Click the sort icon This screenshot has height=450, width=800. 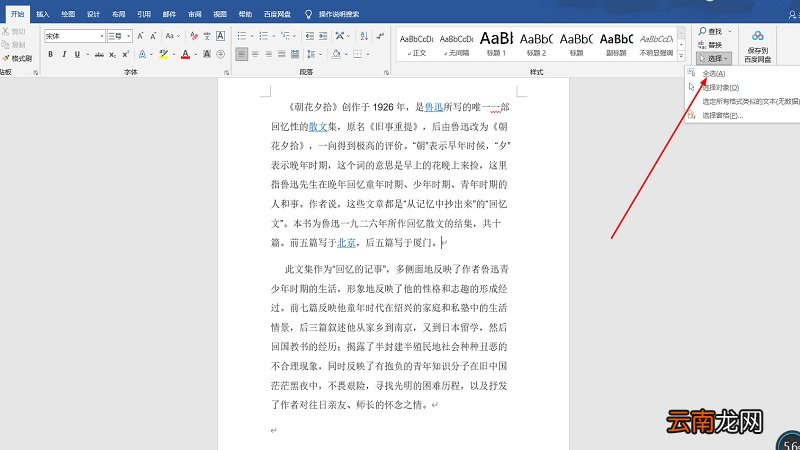pos(364,36)
